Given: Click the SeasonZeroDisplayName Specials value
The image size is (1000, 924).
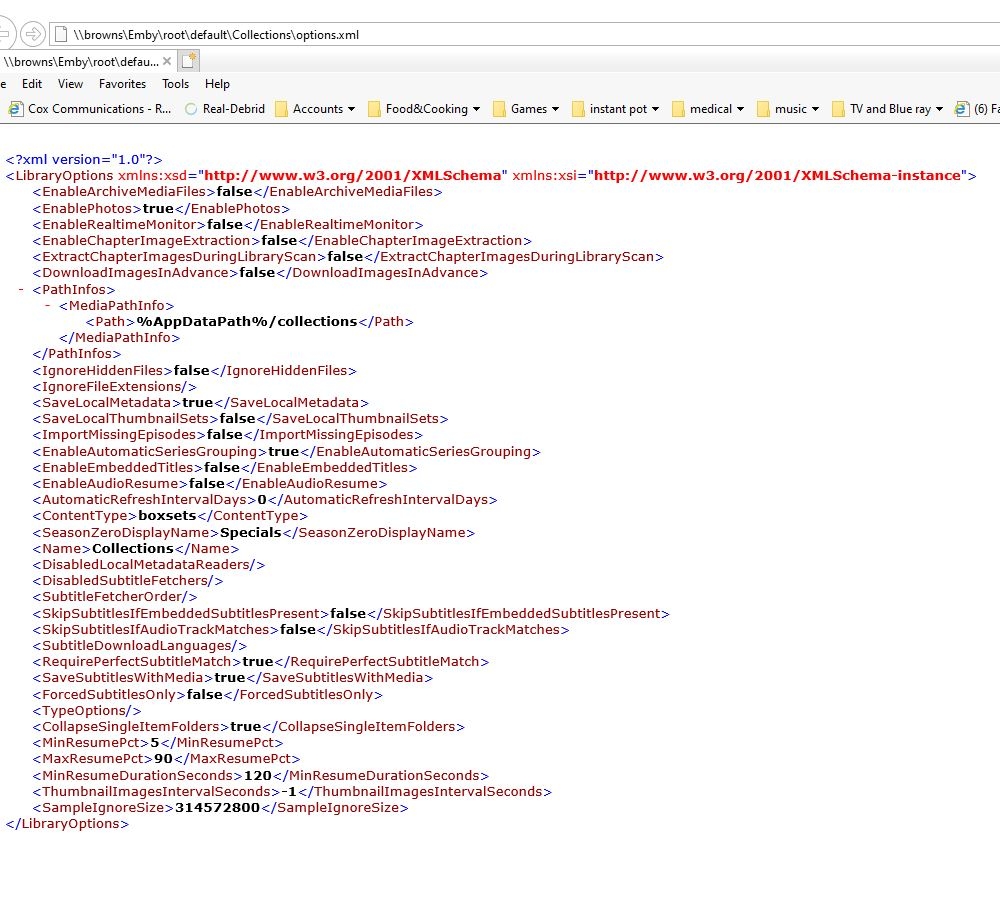Looking at the screenshot, I should pyautogui.click(x=251, y=532).
